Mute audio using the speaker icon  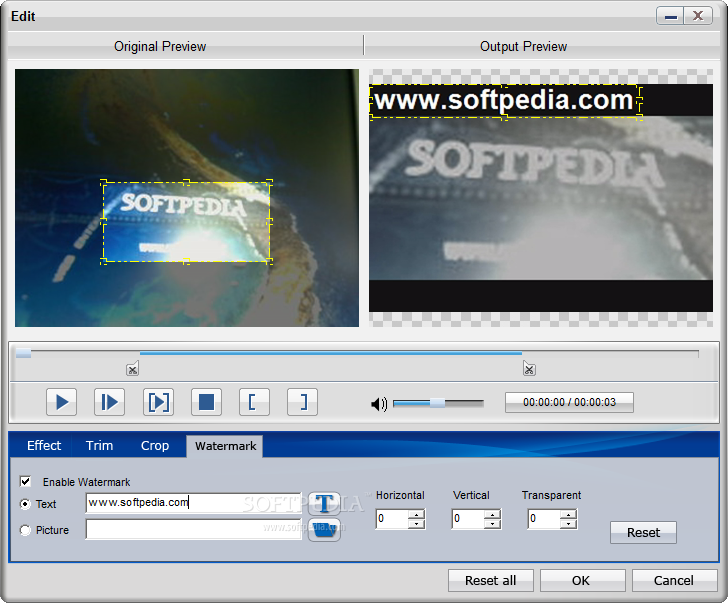379,404
